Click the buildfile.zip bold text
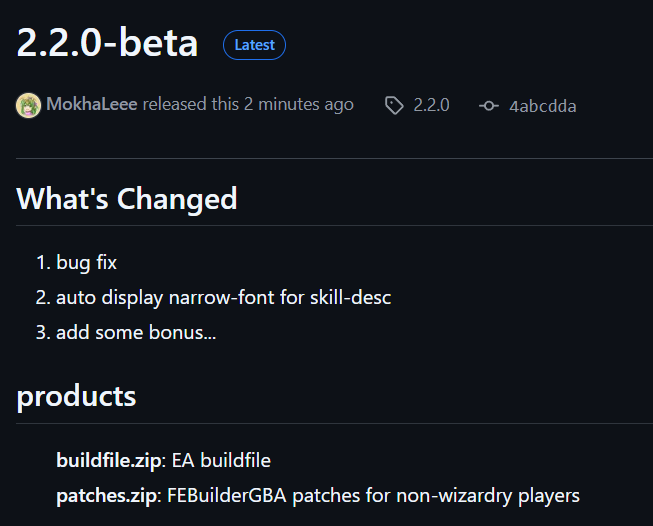The width and height of the screenshot is (653, 526). (109, 461)
